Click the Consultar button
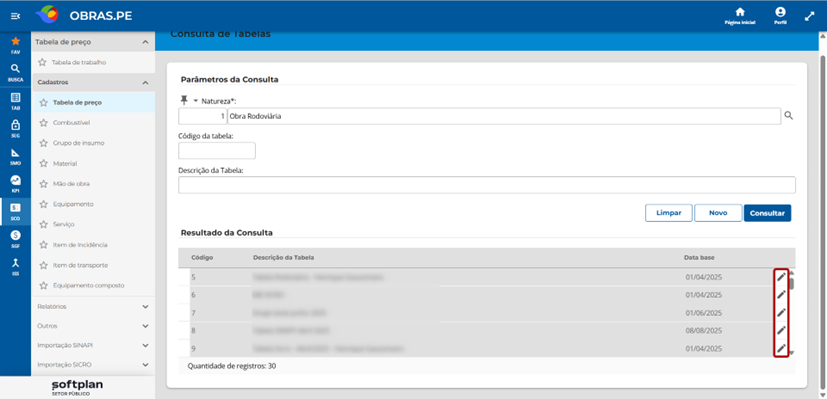 point(767,213)
